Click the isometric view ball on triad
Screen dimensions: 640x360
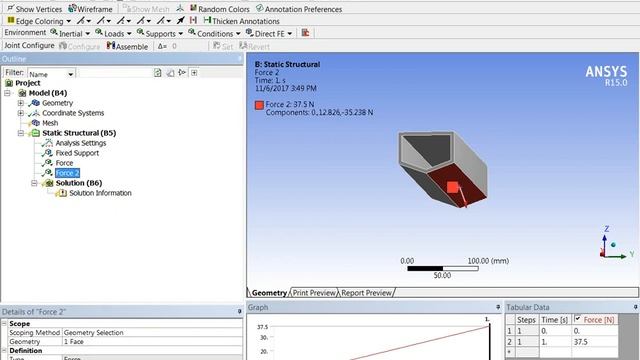613,245
